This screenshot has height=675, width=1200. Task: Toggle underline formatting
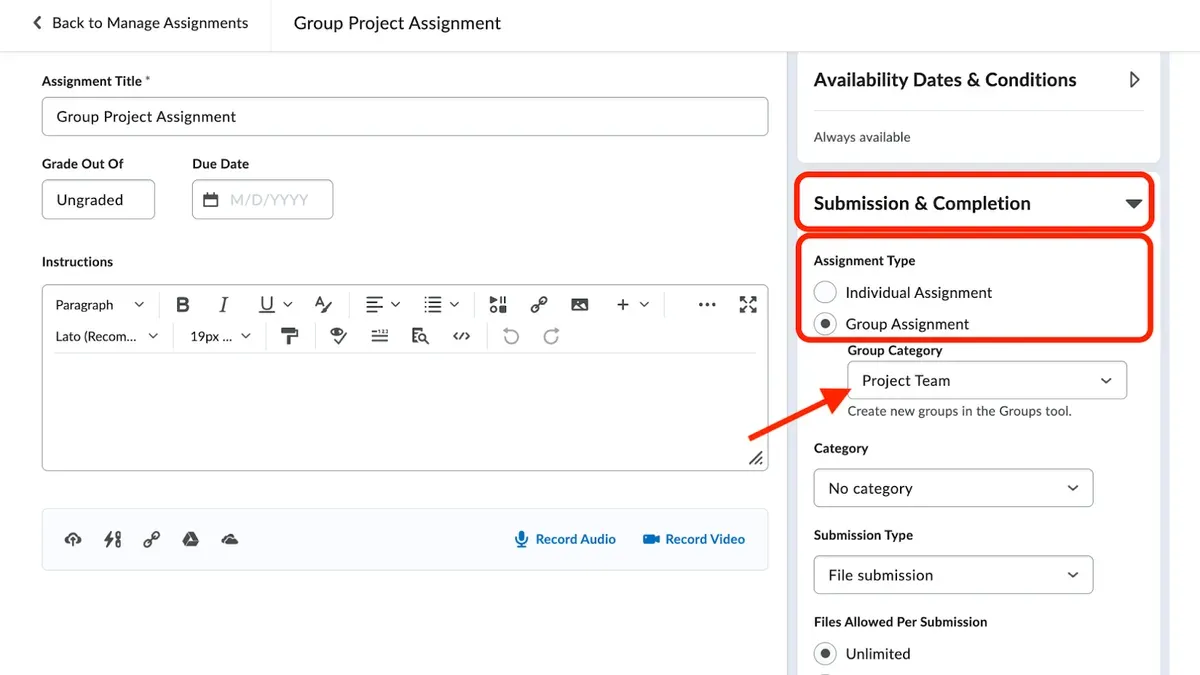coord(266,305)
